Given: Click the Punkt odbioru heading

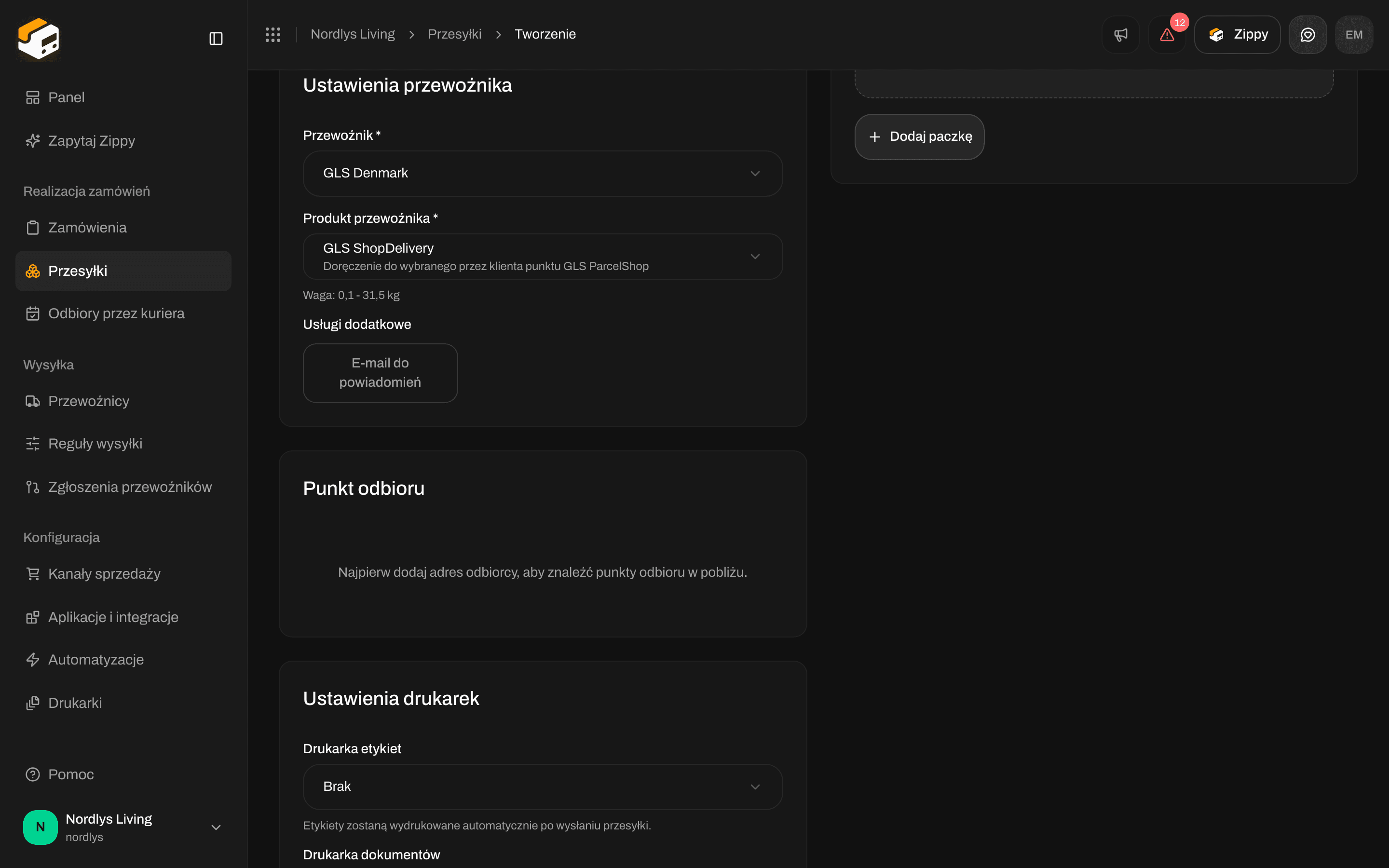Looking at the screenshot, I should (x=364, y=488).
